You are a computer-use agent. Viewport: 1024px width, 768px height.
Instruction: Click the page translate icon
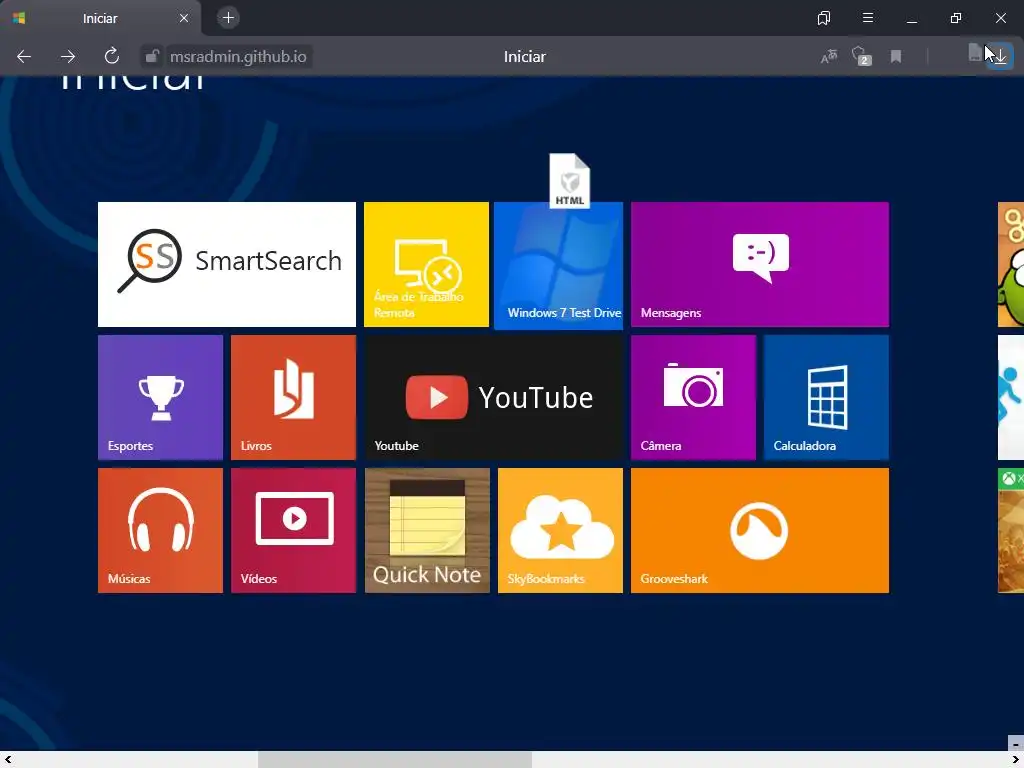coord(829,57)
